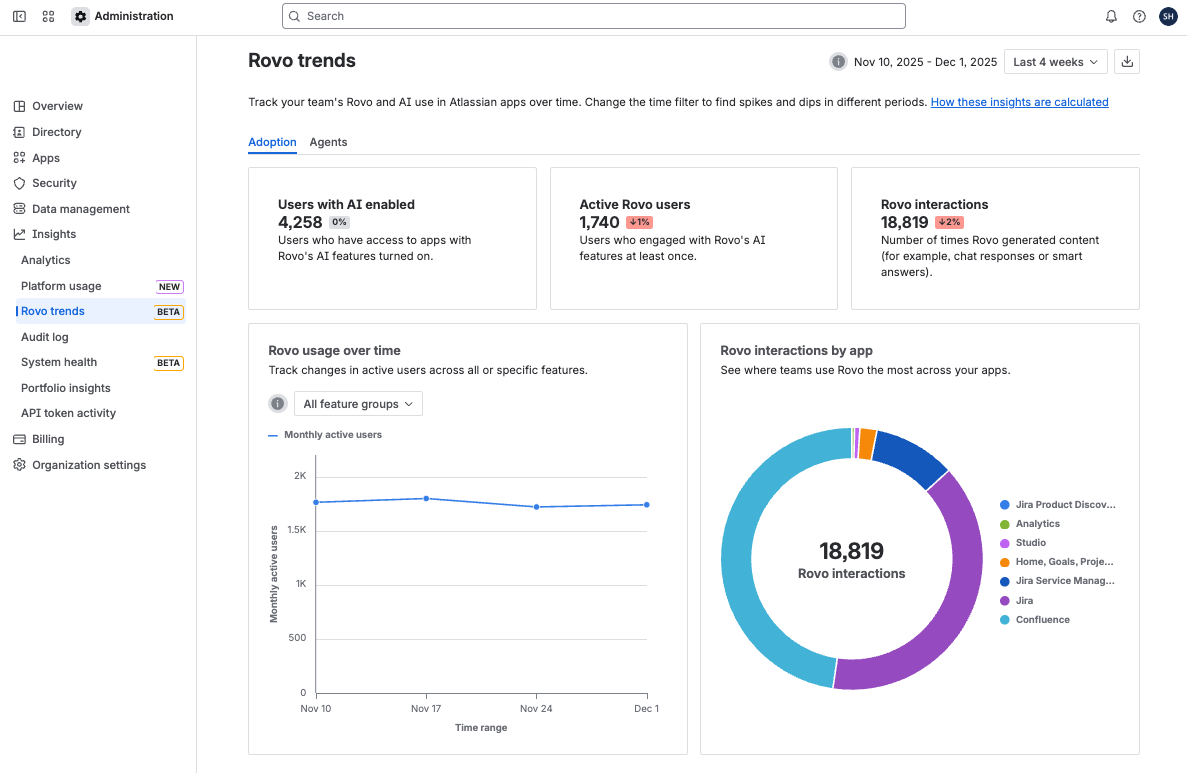Open the Atlassian app switcher grid
This screenshot has height=773, width=1187.
coord(48,16)
